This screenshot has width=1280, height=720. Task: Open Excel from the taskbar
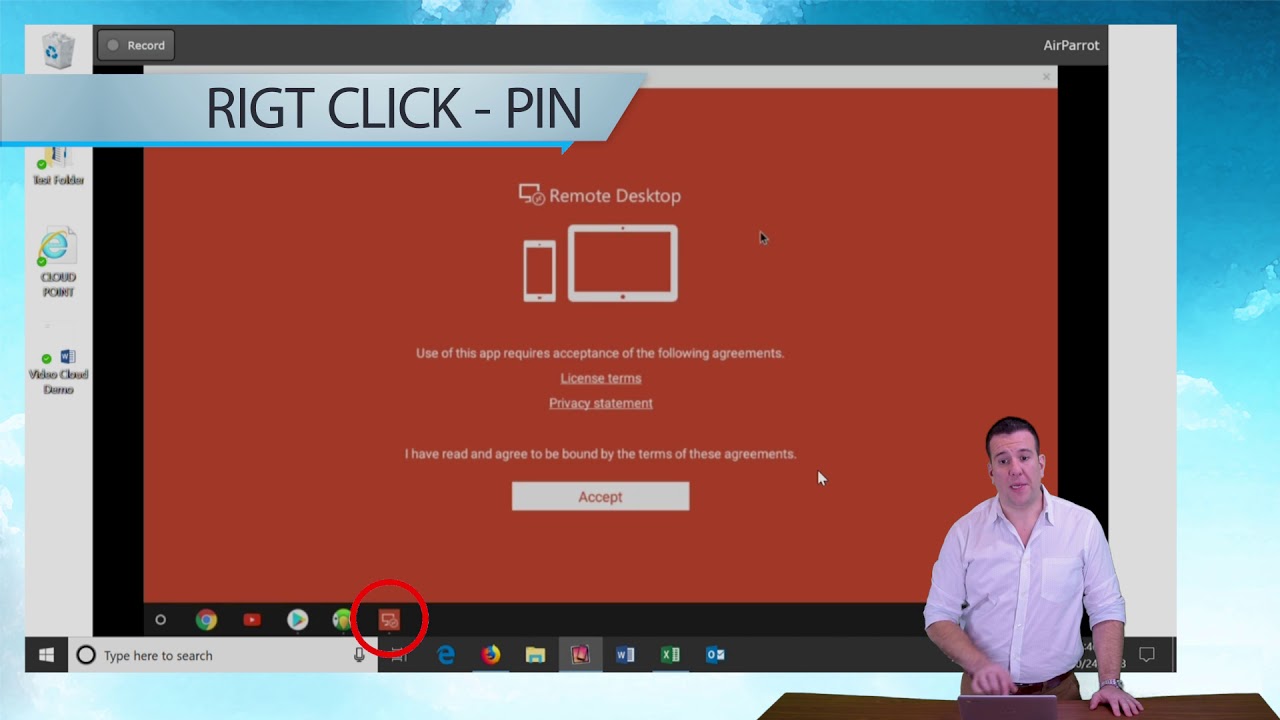point(671,655)
